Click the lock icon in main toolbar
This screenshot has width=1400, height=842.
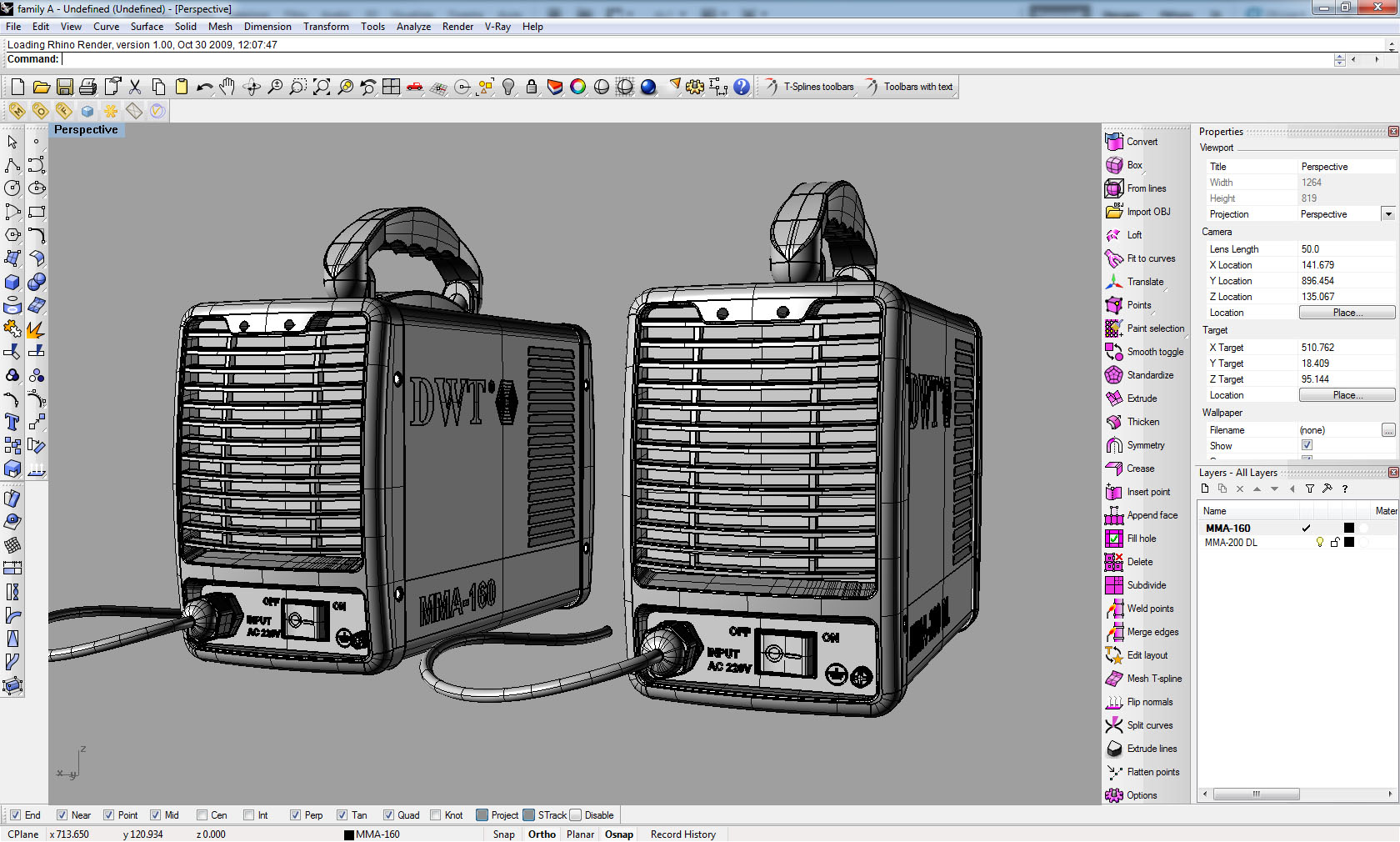531,87
